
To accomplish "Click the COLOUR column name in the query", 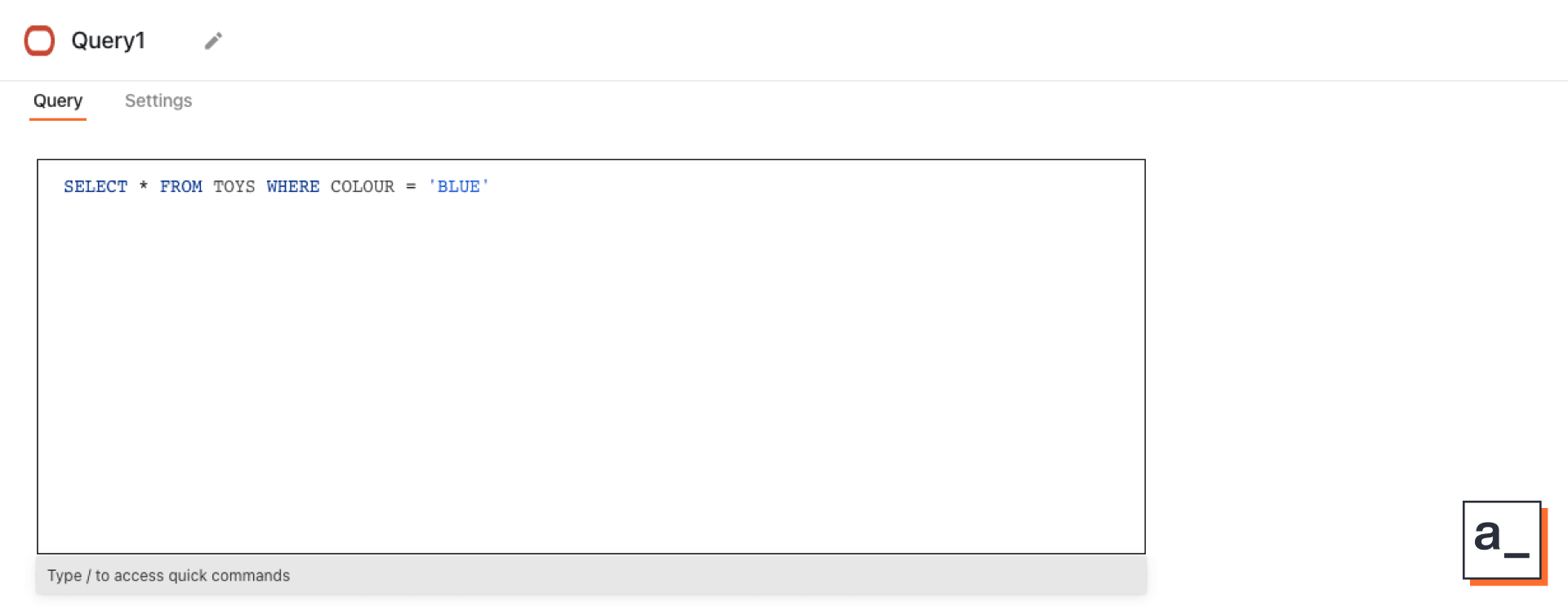I will [x=362, y=186].
